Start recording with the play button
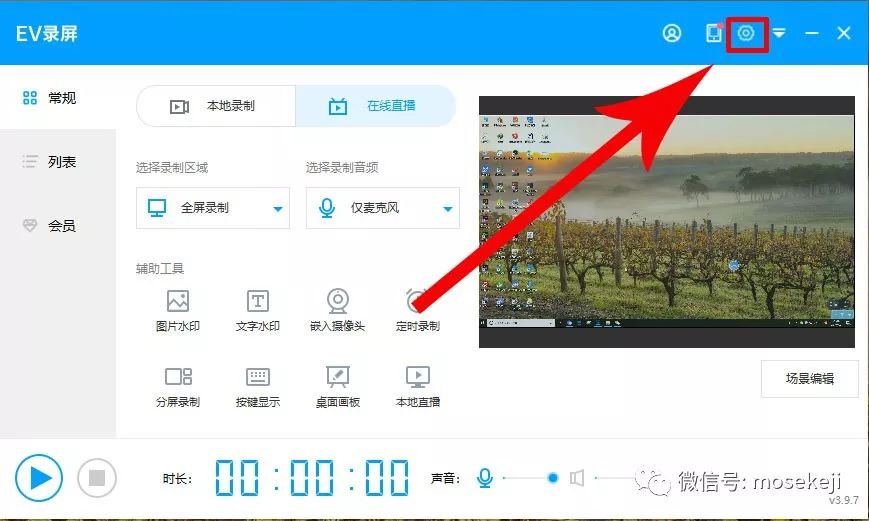The width and height of the screenshot is (869, 521). click(x=39, y=478)
